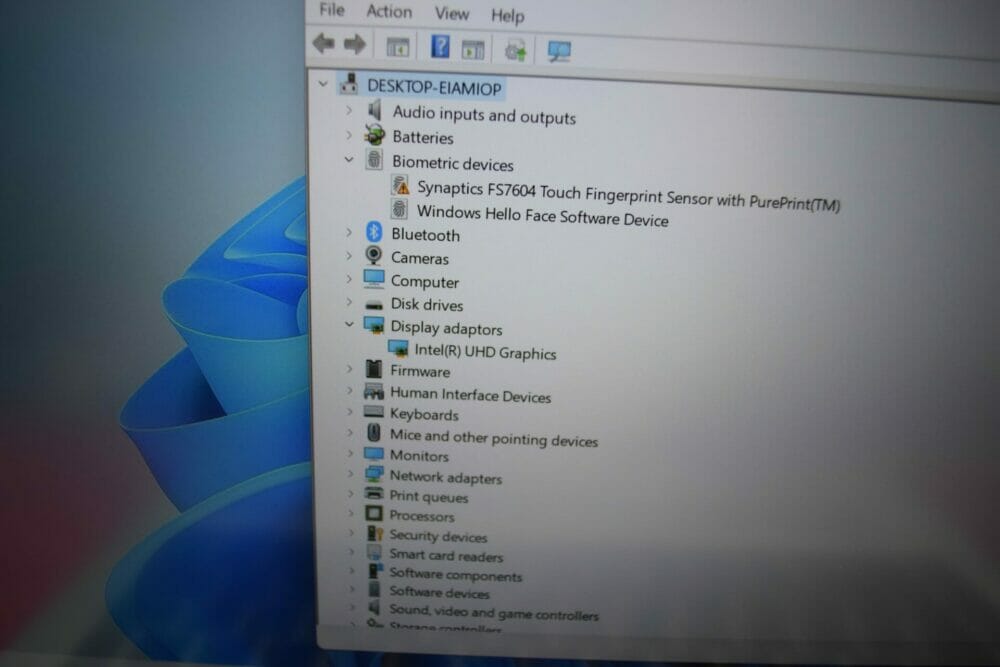Expand the Cameras category

point(349,256)
